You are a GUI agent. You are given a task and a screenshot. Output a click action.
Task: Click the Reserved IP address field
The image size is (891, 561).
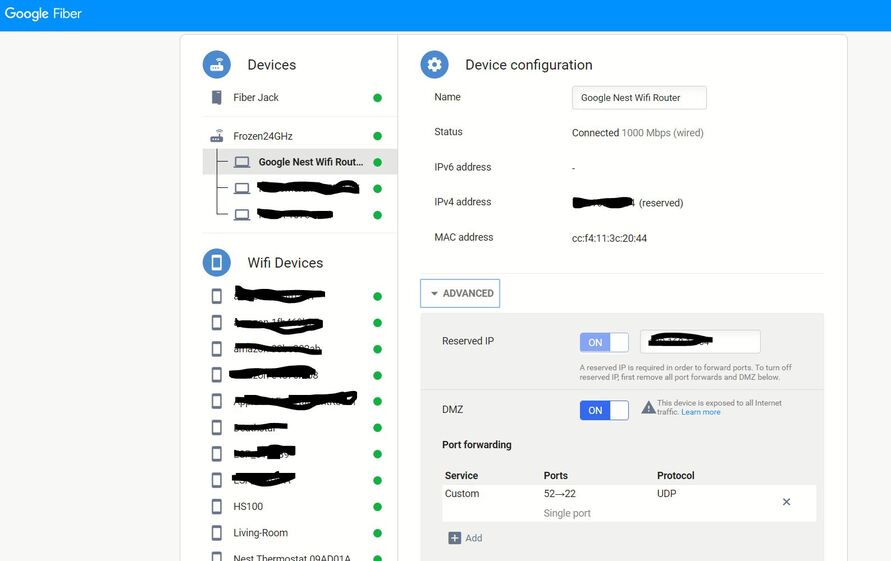pyautogui.click(x=700, y=342)
